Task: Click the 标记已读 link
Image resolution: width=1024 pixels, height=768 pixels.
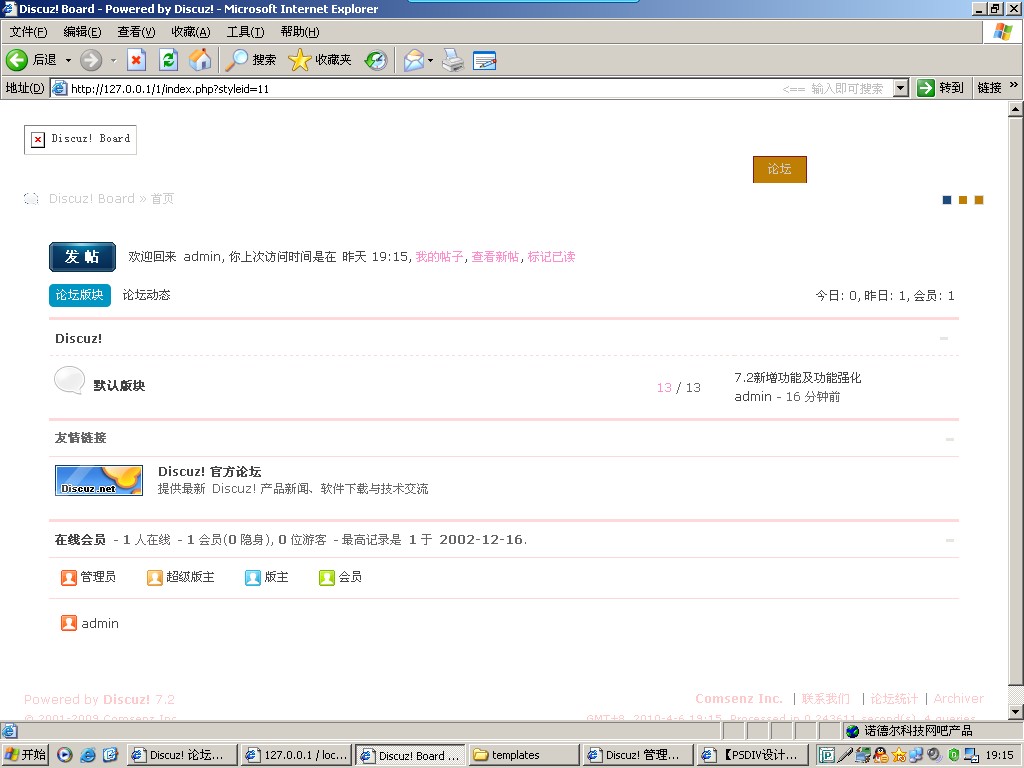Action: pyautogui.click(x=551, y=257)
